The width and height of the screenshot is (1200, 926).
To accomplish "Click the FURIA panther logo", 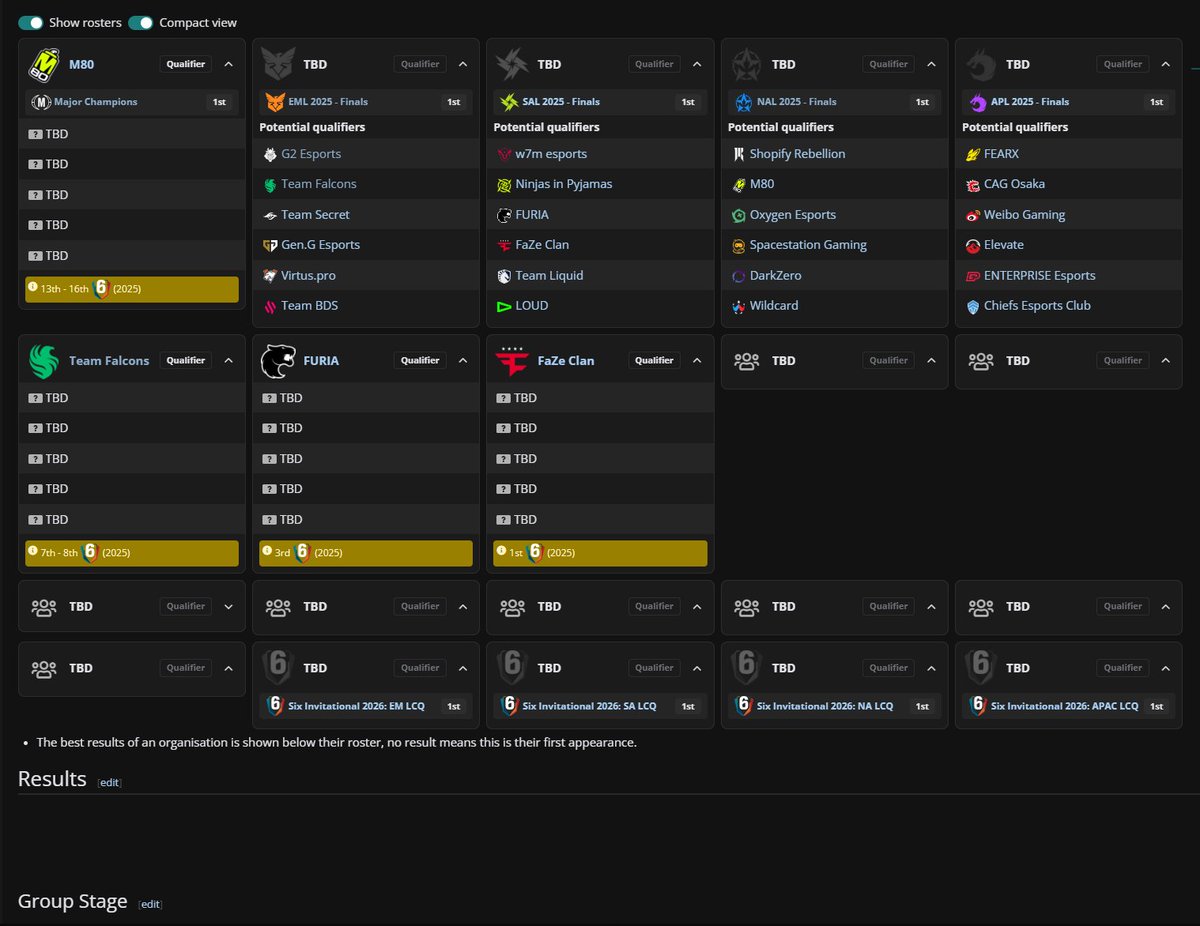I will pyautogui.click(x=278, y=360).
